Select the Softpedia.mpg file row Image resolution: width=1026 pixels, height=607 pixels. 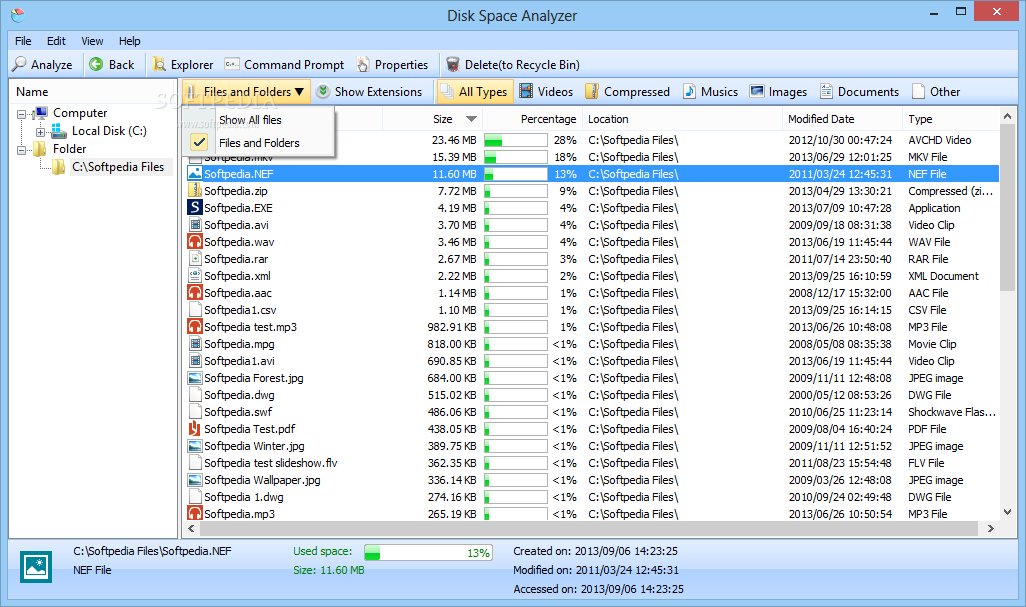(592, 344)
